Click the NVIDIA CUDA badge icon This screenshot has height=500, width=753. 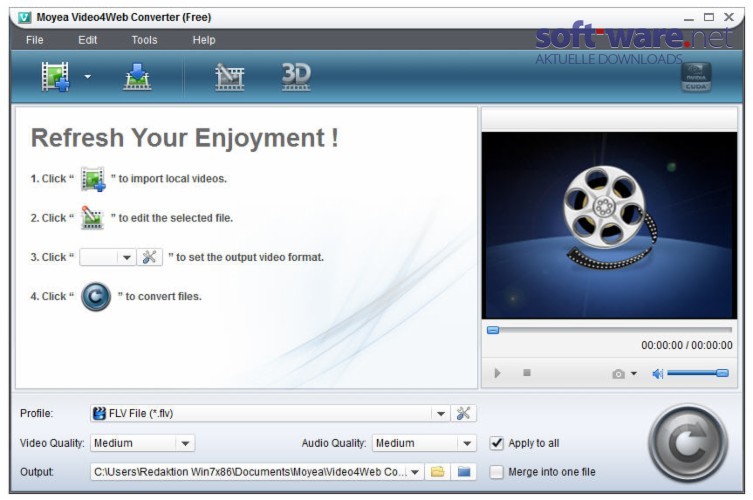pos(696,77)
